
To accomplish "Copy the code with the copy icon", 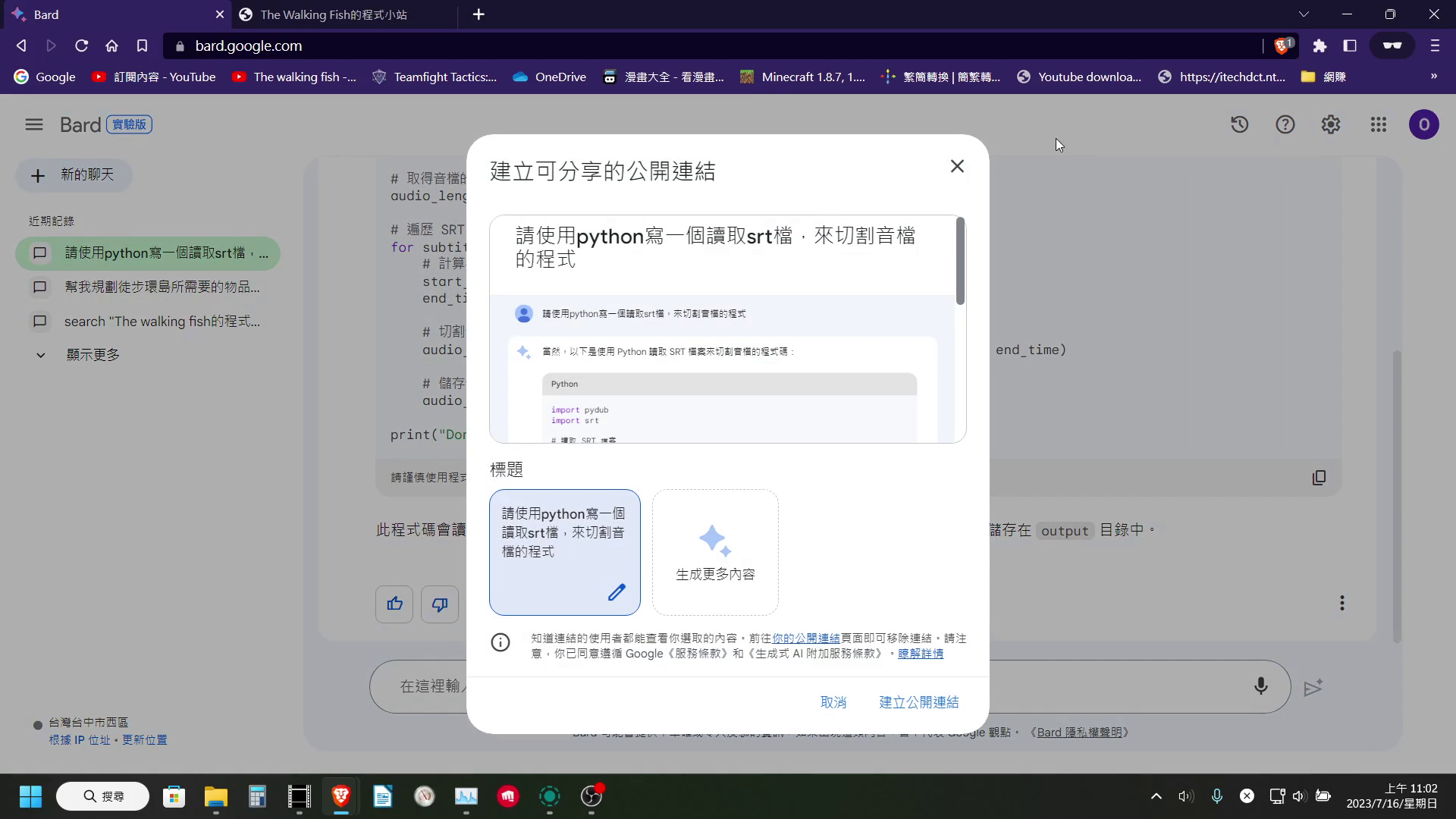I will (x=1319, y=478).
